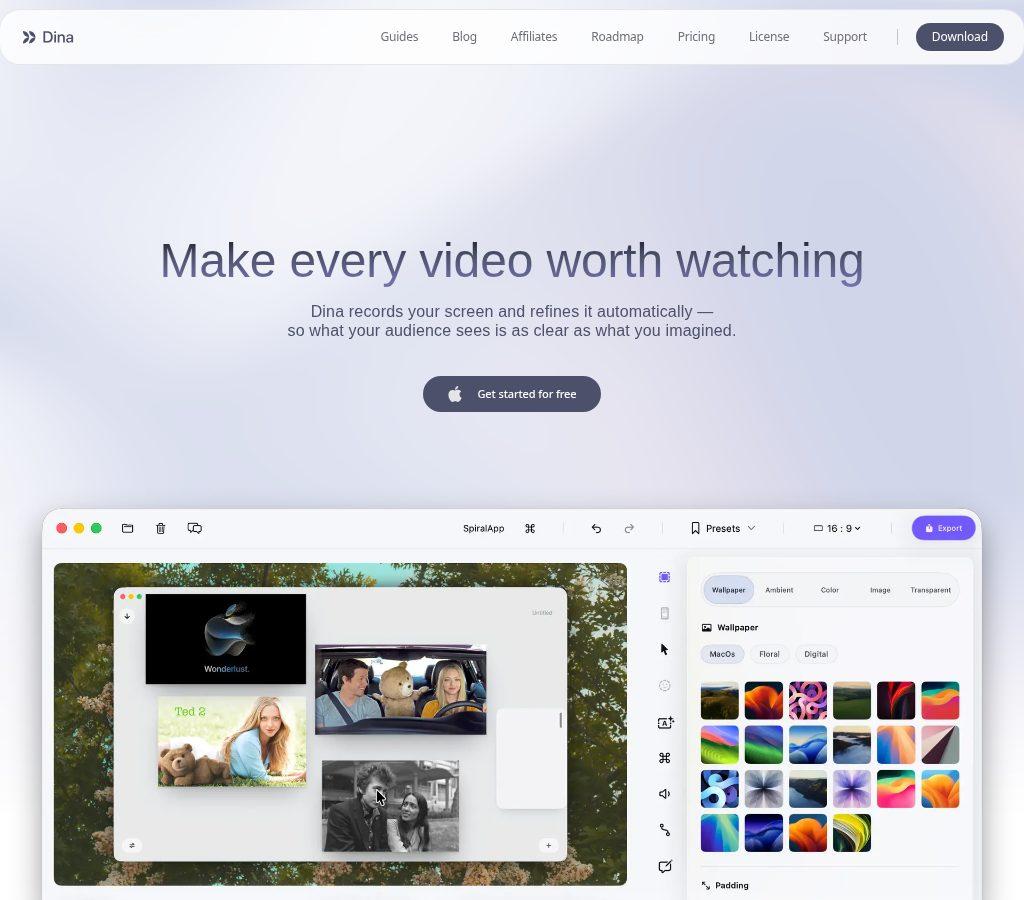Viewport: 1024px width, 900px height.
Task: Click the Padding section label
Action: [x=731, y=886]
